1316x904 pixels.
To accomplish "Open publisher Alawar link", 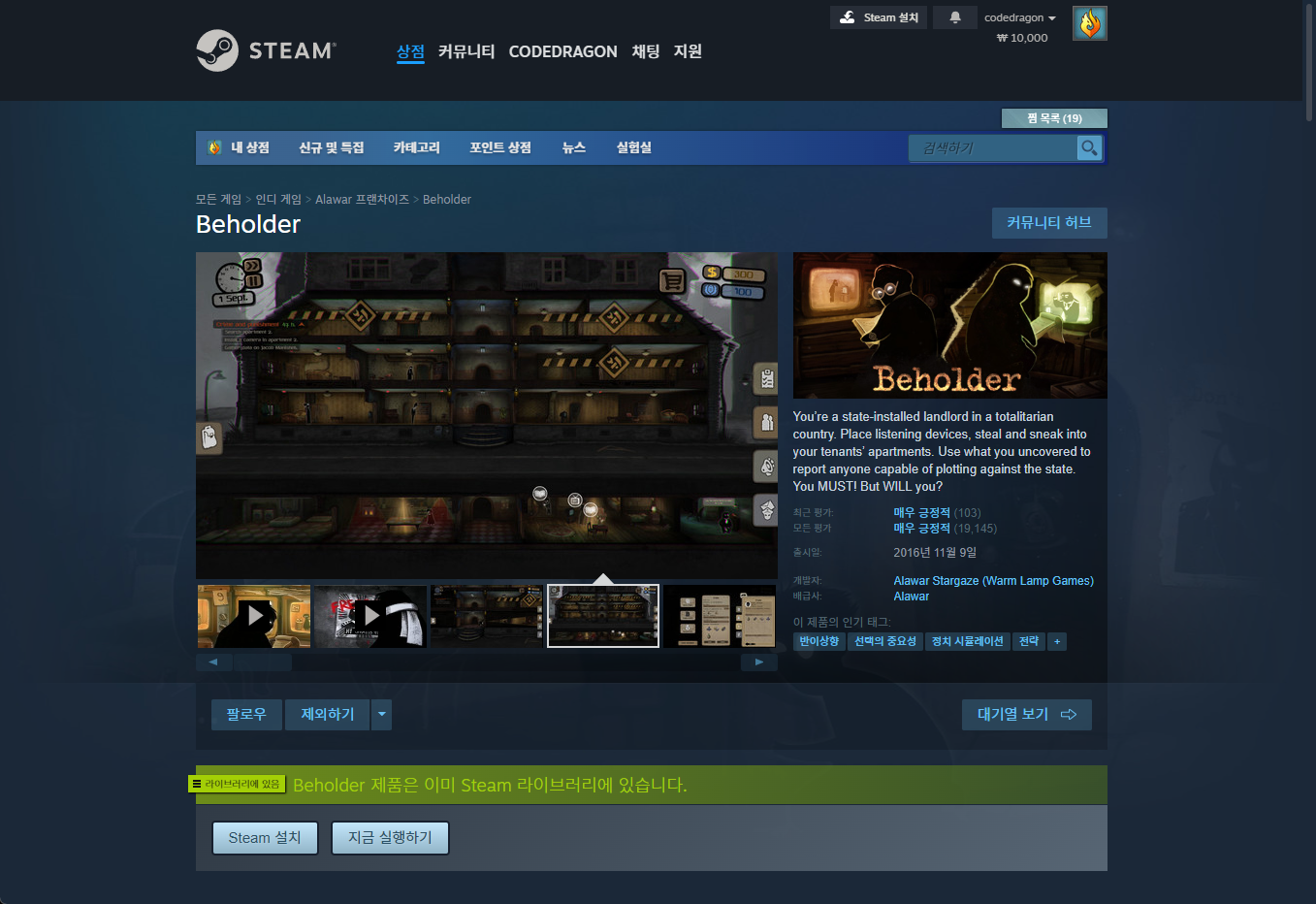I will point(912,597).
